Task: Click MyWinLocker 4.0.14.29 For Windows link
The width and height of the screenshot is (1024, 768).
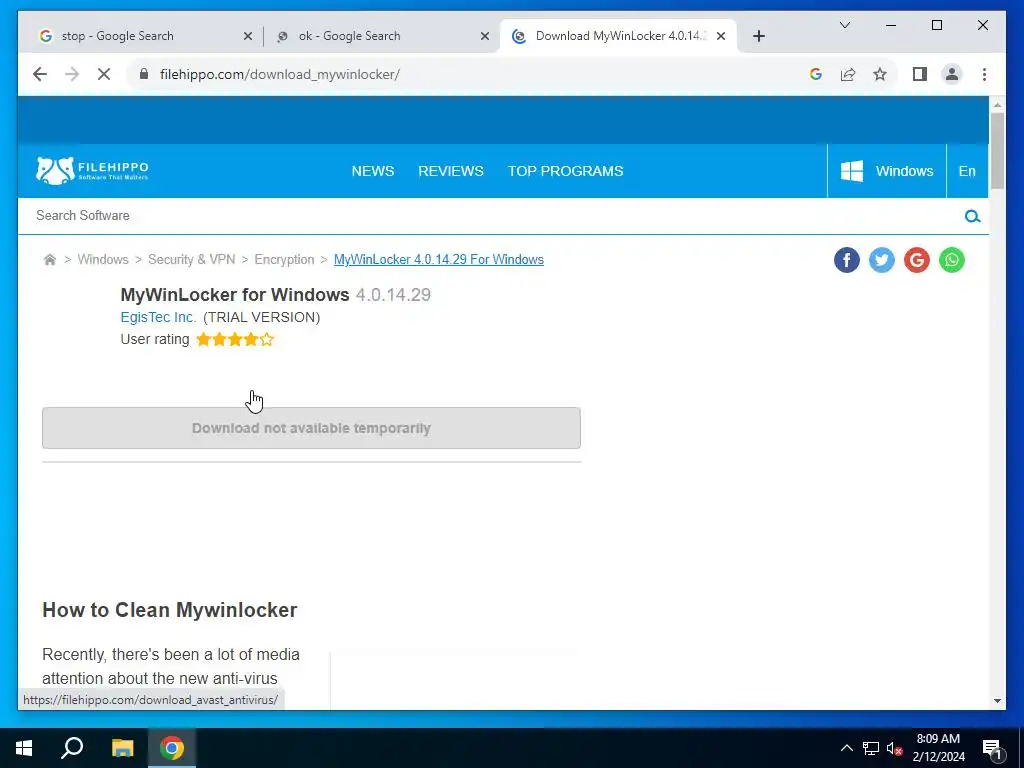Action: point(439,259)
